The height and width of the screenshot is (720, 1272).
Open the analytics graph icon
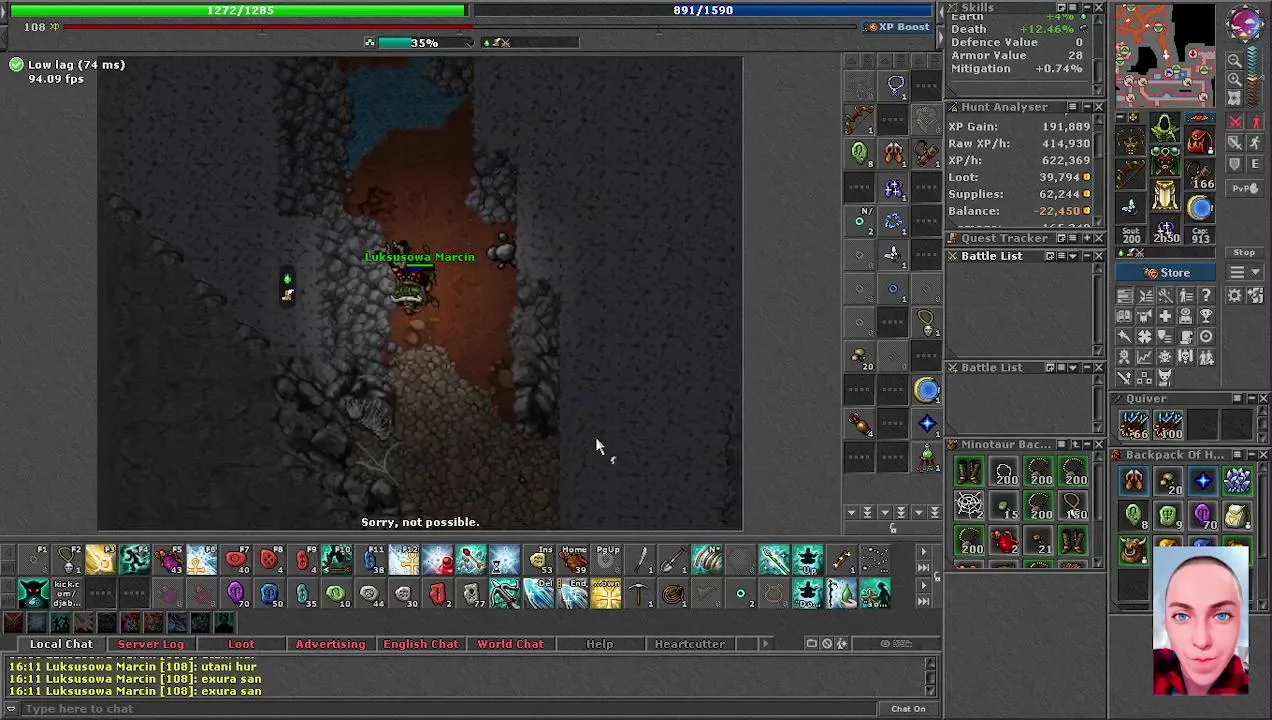click(x=1144, y=357)
